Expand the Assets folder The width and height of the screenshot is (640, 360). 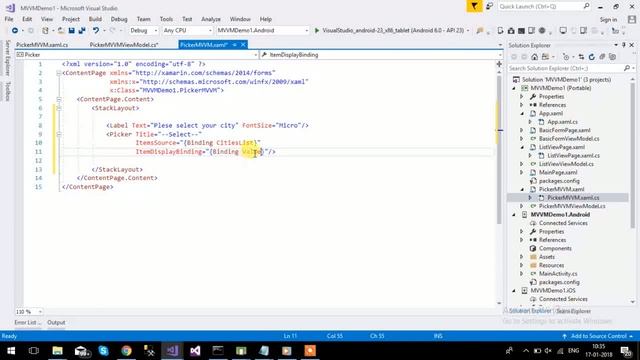pos(522,257)
